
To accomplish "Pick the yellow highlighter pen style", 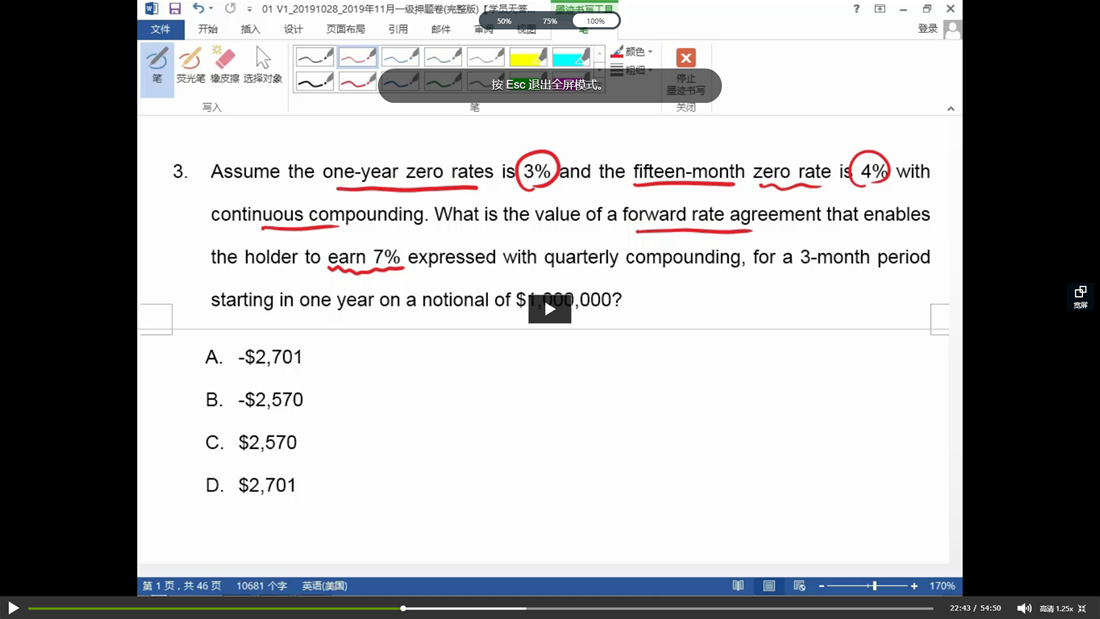I will click(x=528, y=57).
